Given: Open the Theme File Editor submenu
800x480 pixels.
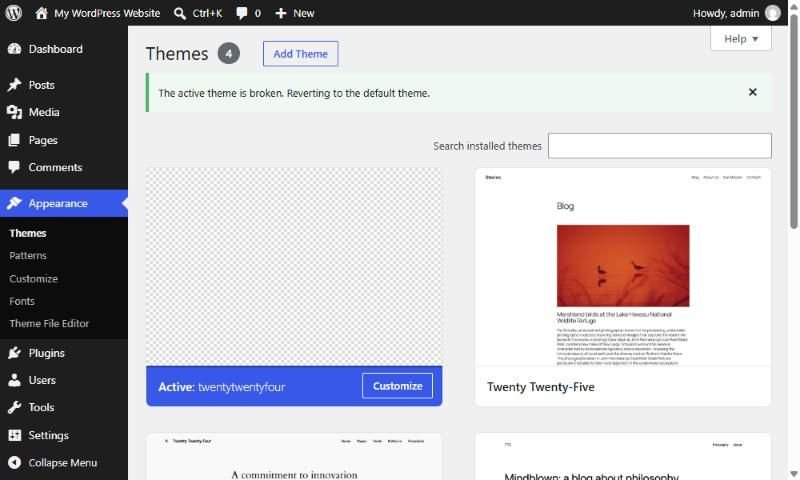Looking at the screenshot, I should tap(49, 323).
